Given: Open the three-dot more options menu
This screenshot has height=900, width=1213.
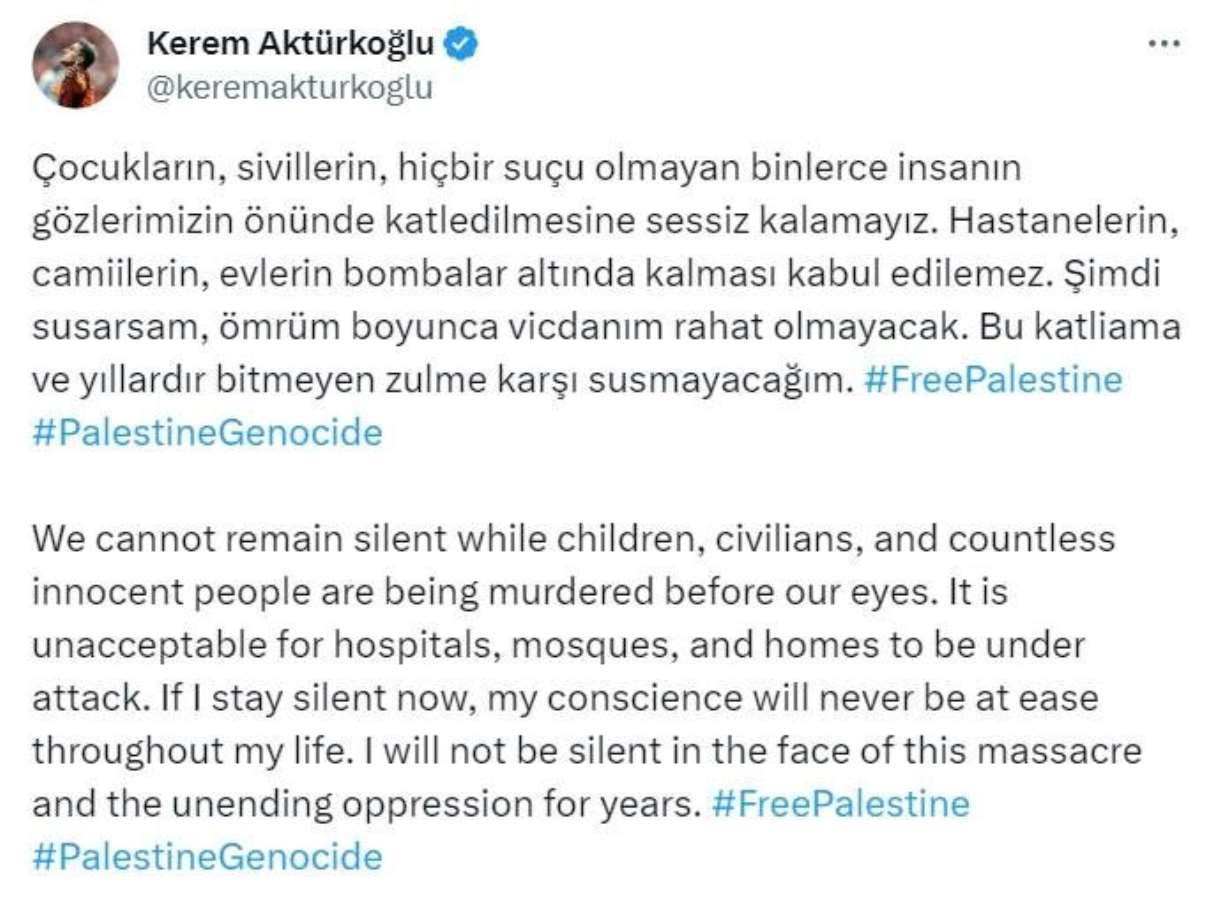Looking at the screenshot, I should 1163,45.
